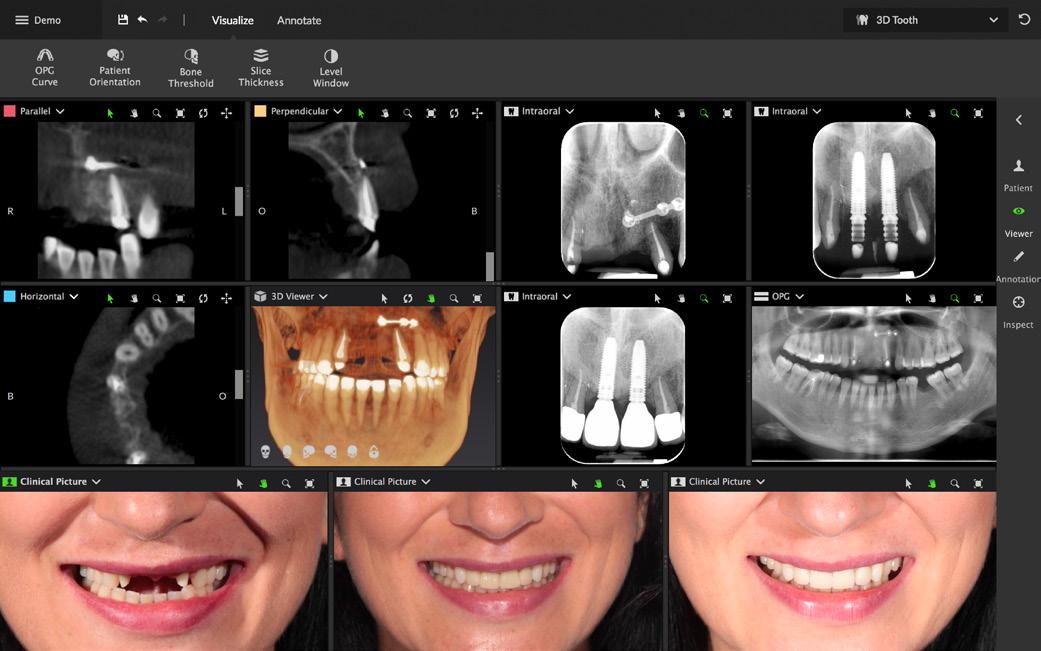The height and width of the screenshot is (651, 1041).
Task: Collapse the right sidebar with the chevron
Action: (x=1018, y=120)
